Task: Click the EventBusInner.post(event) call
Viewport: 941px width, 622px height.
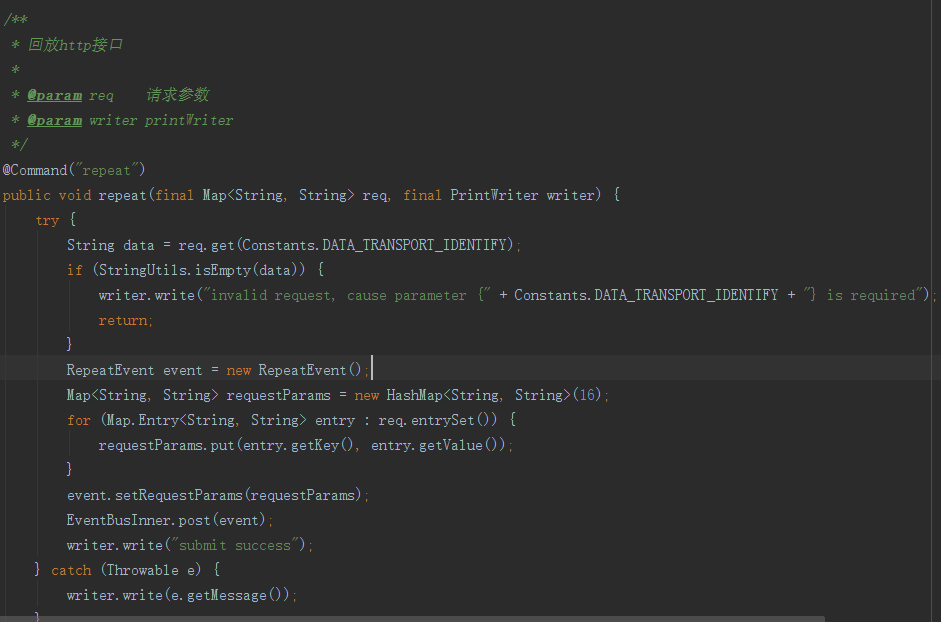Action: tap(166, 520)
